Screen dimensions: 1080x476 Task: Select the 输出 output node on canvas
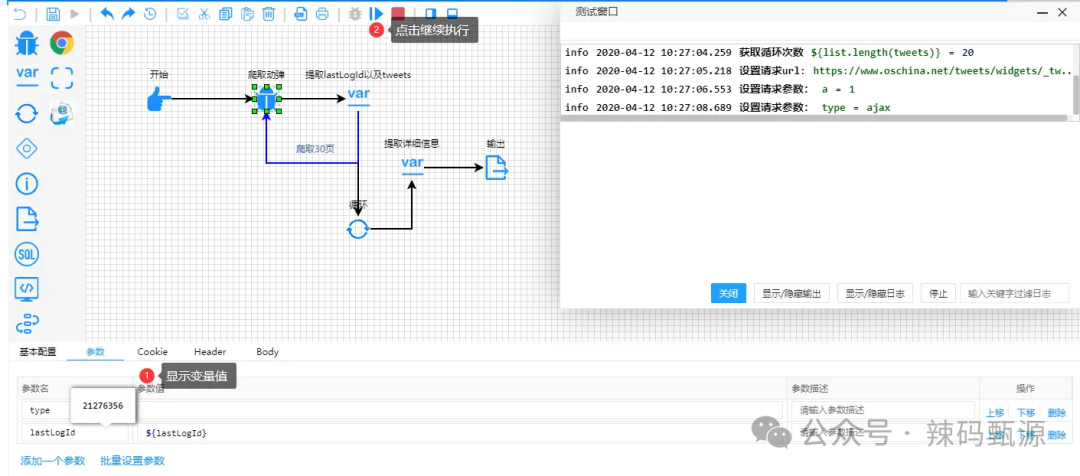(497, 167)
